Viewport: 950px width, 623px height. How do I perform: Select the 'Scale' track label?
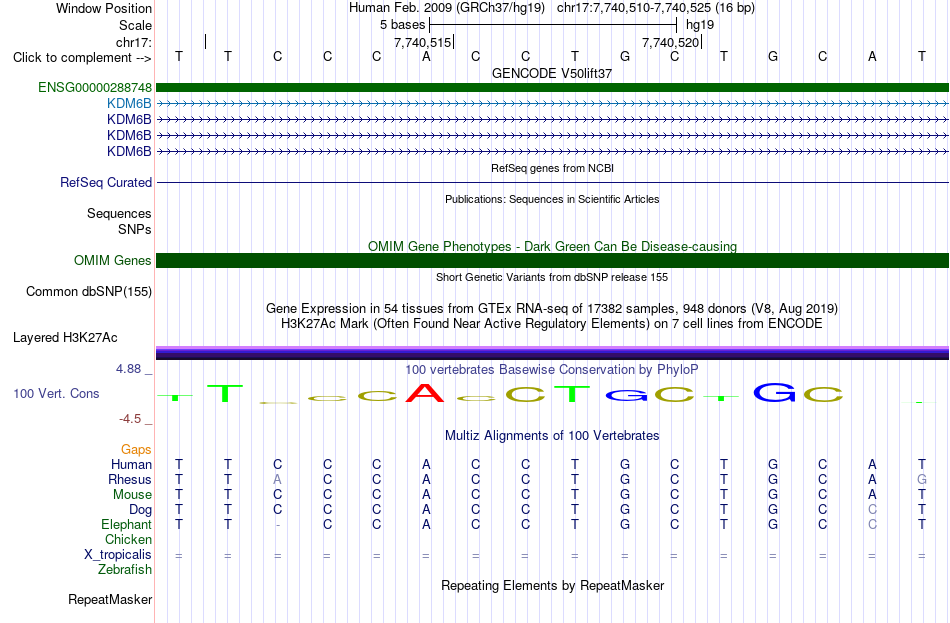pos(135,25)
